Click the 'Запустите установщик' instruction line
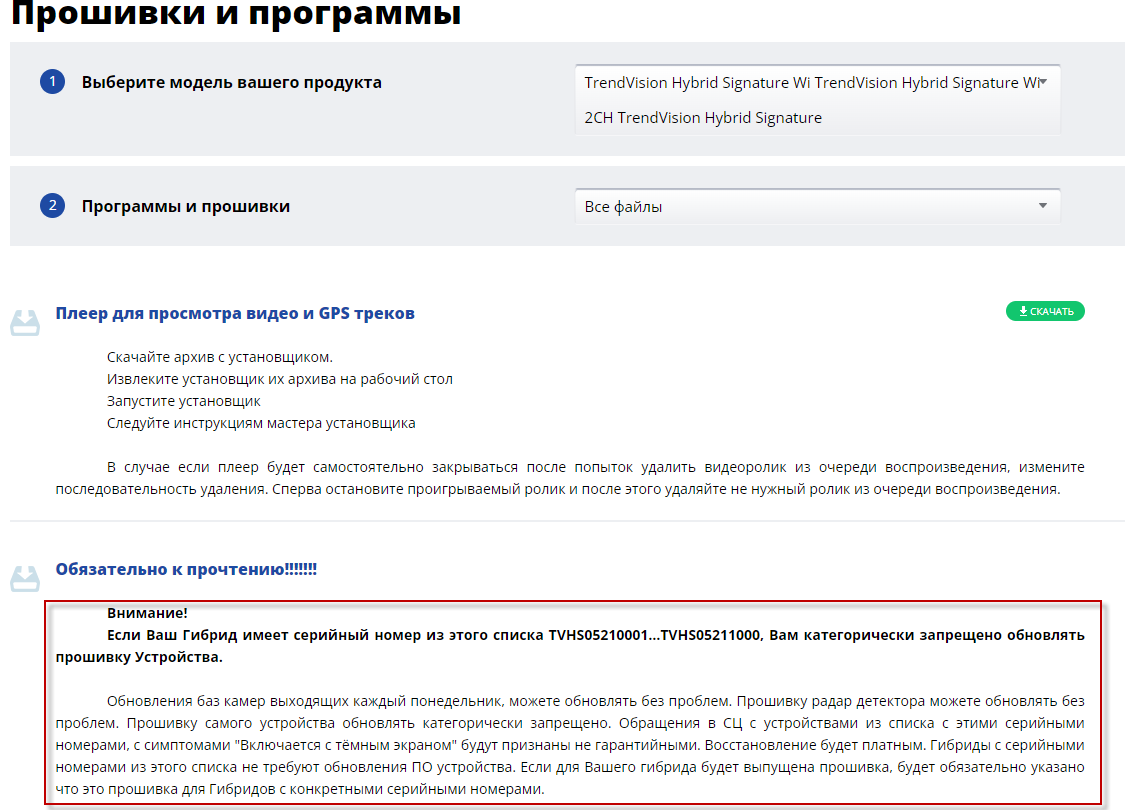This screenshot has height=810, width=1126. point(183,401)
